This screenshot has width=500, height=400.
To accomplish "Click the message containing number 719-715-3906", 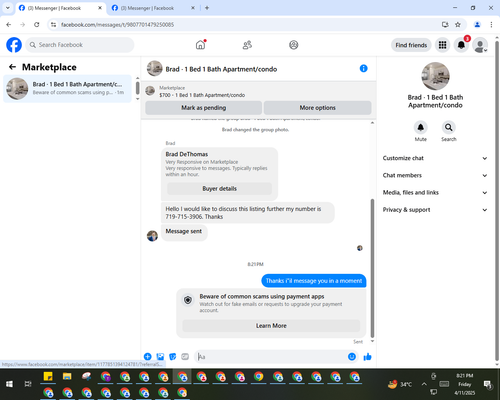I will [248, 213].
